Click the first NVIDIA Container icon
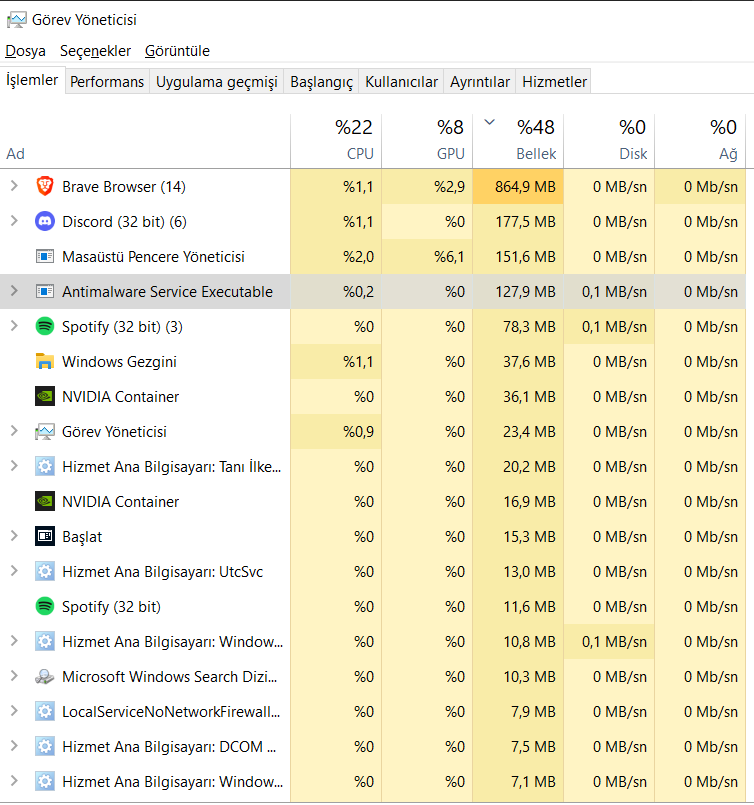 point(45,397)
